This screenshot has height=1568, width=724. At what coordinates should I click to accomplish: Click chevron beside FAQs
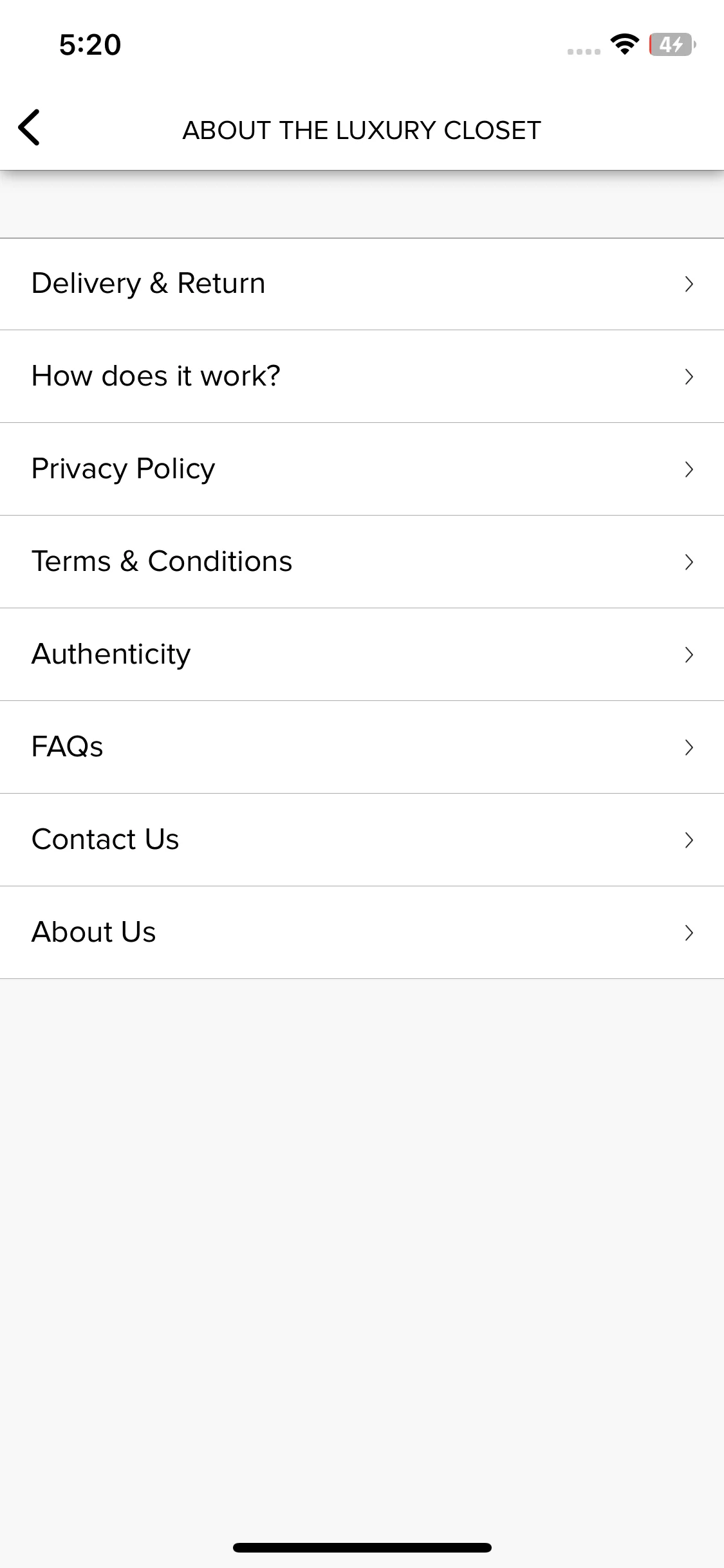tap(689, 747)
